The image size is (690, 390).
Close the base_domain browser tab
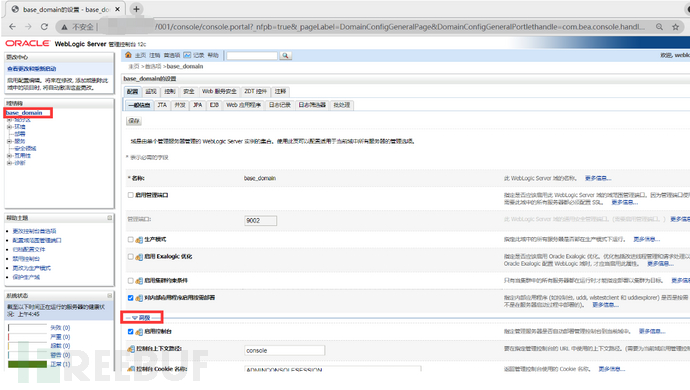(117, 9)
